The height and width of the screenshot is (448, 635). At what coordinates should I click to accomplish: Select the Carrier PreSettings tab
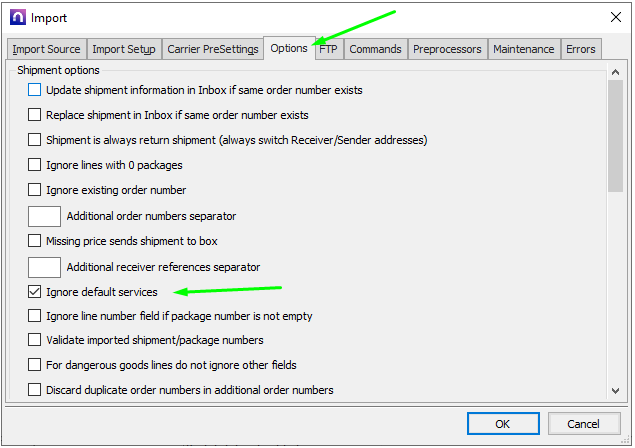tap(211, 49)
